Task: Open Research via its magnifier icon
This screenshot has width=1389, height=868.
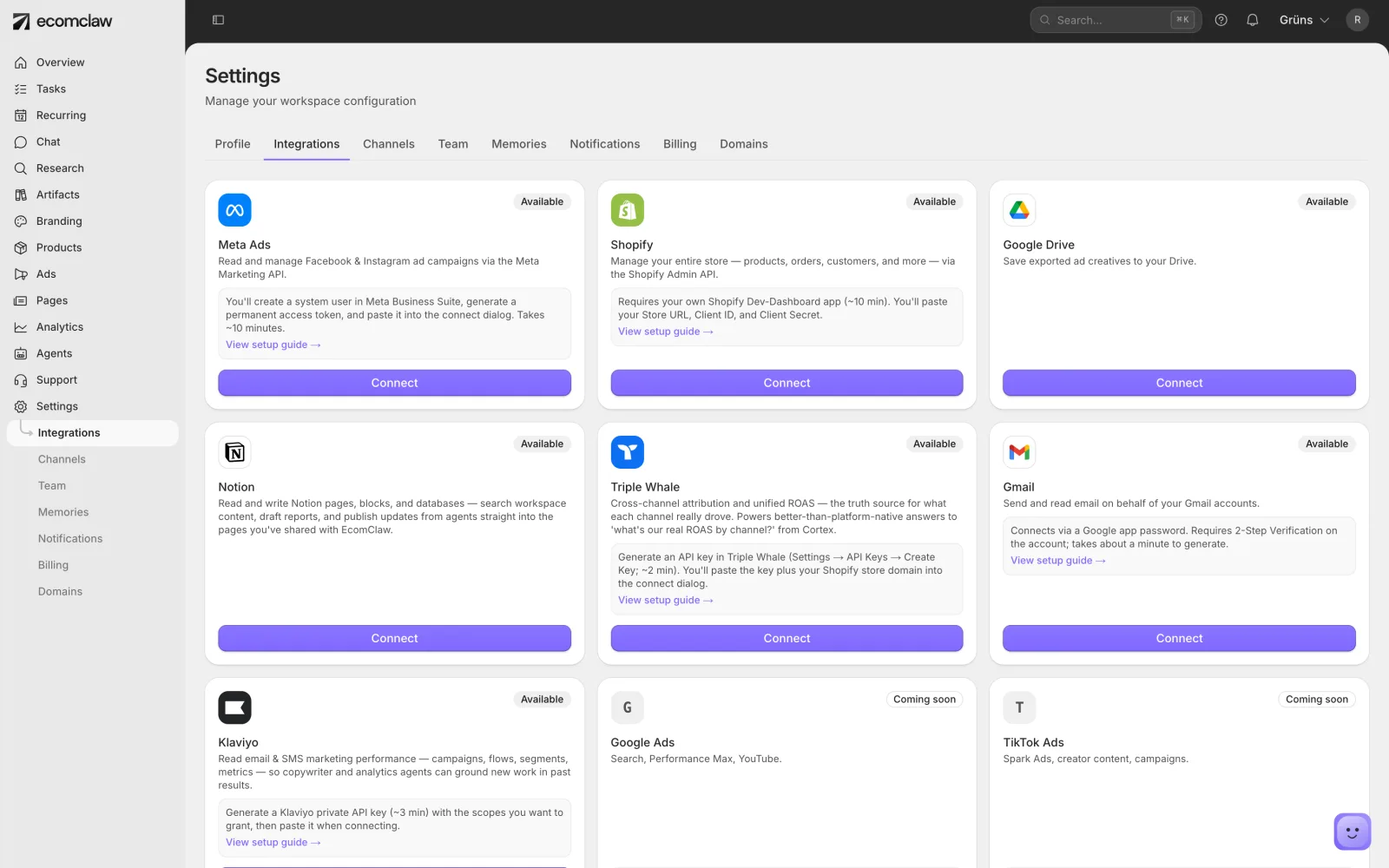Action: coord(21,168)
